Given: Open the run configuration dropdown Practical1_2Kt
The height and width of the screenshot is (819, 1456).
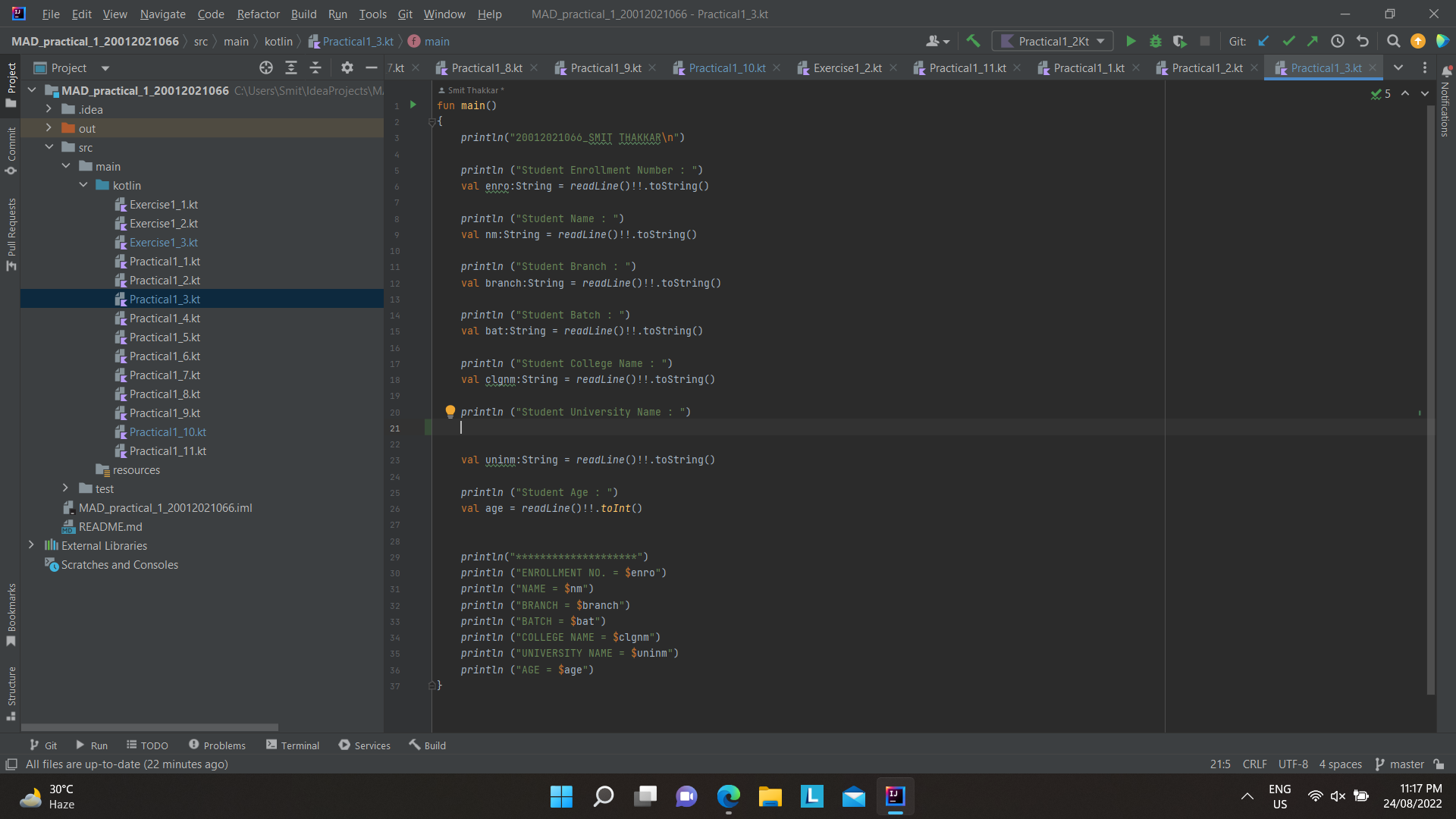Looking at the screenshot, I should pyautogui.click(x=1053, y=41).
